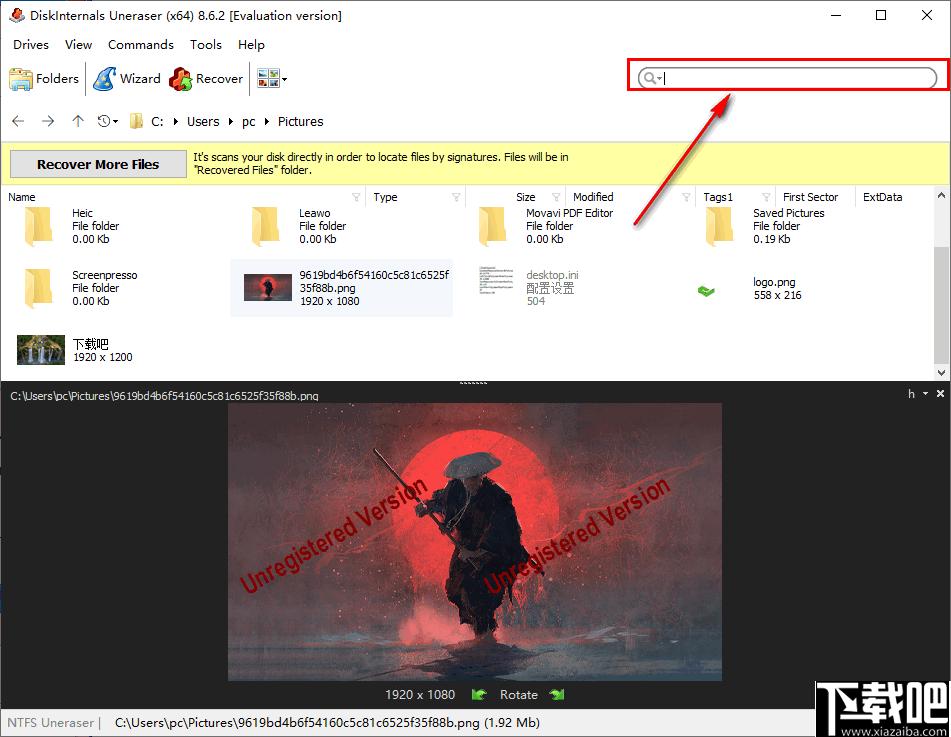Rotate image left with green arrow

click(x=479, y=695)
